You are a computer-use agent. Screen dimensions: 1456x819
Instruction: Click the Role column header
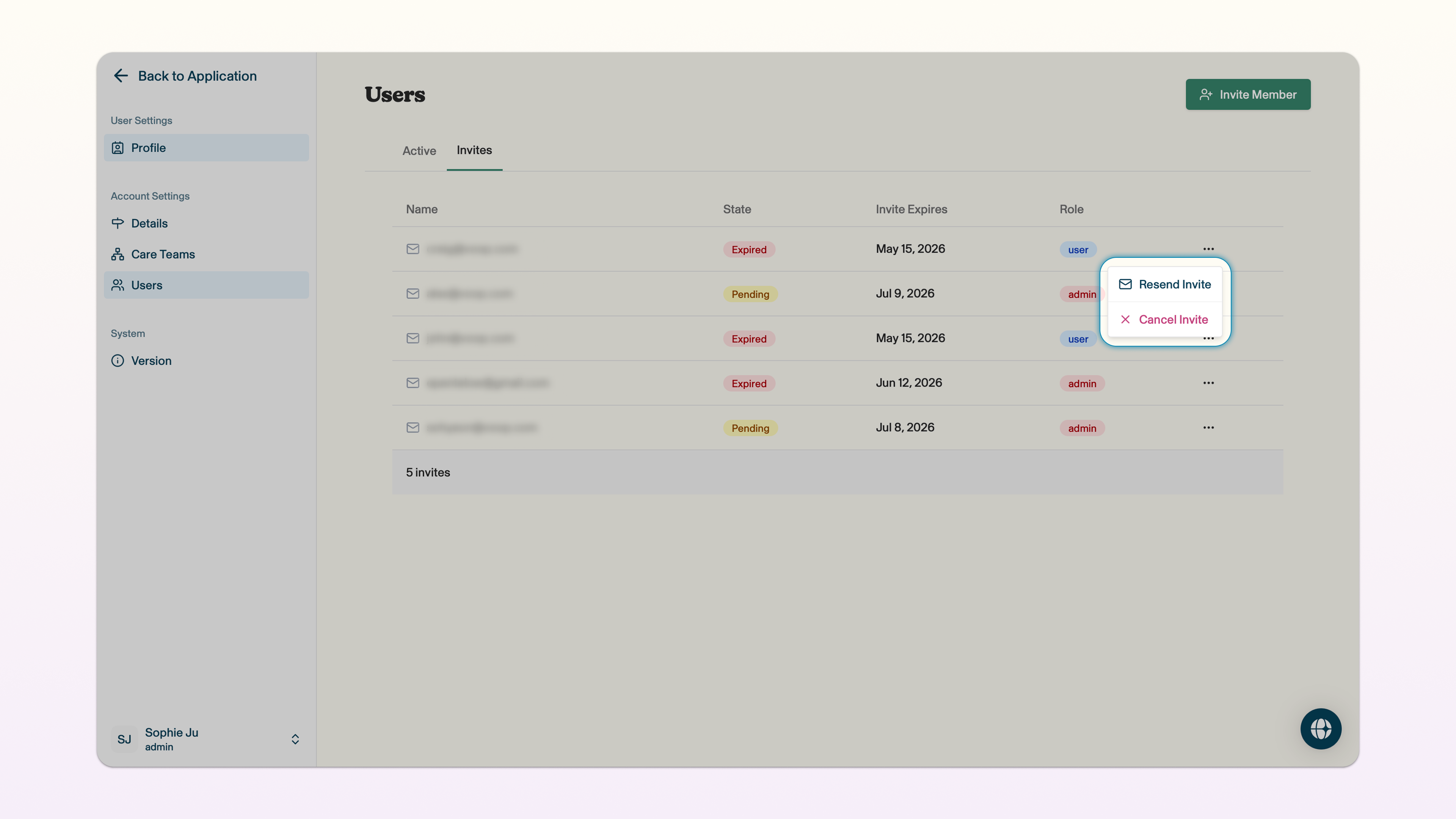(x=1071, y=209)
